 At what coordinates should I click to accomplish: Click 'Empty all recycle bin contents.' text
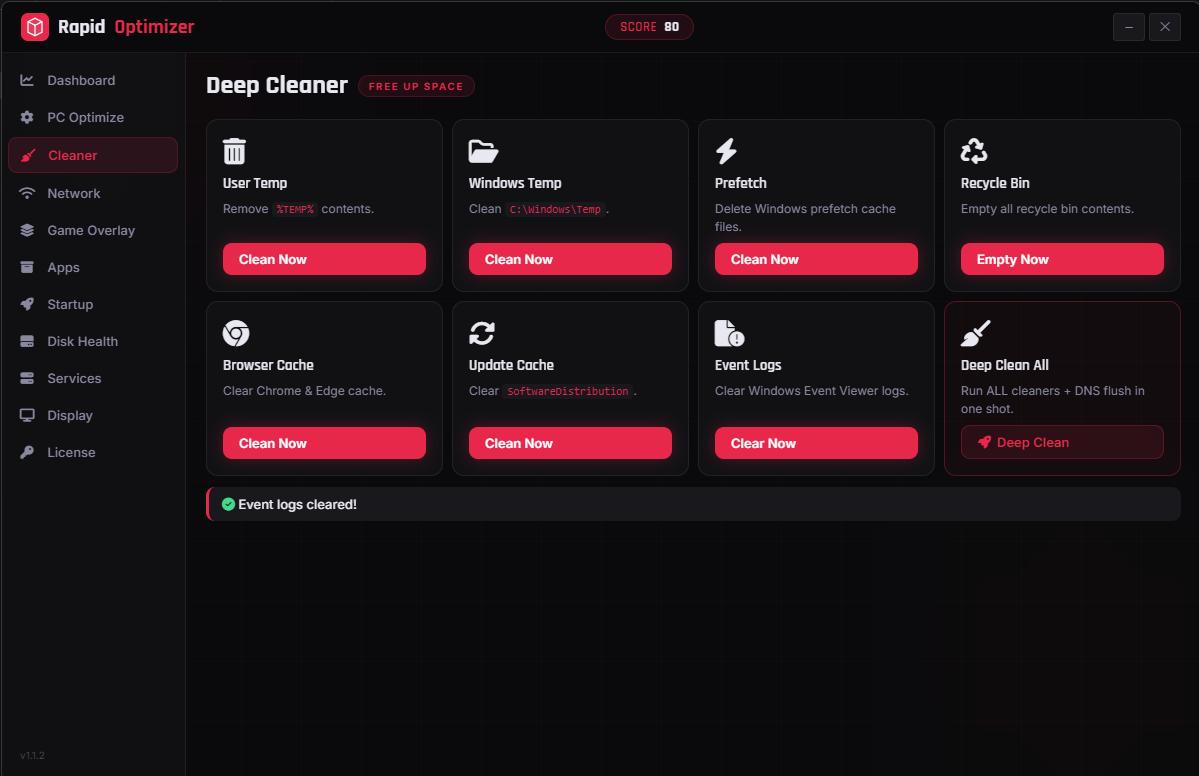point(1047,209)
